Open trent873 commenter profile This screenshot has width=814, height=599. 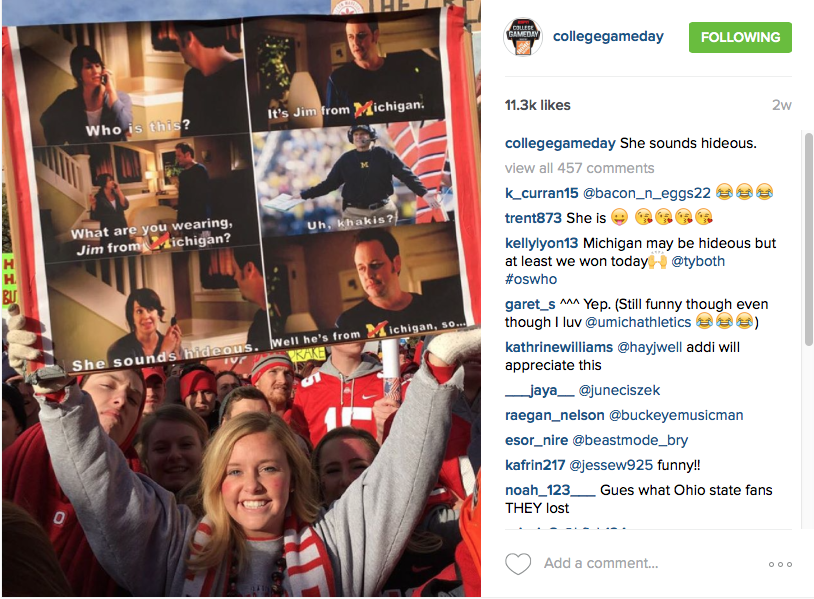pos(533,218)
